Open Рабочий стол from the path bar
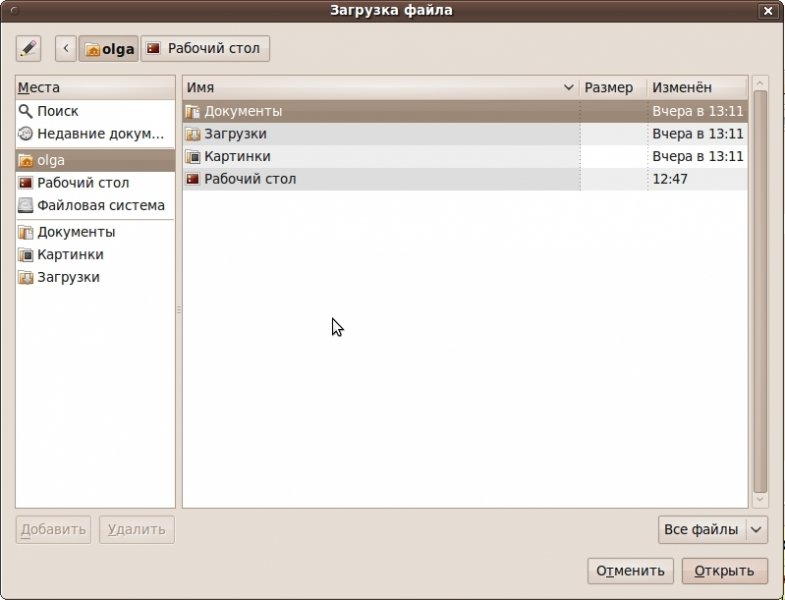Screen dimensions: 785x600 (x=205, y=49)
